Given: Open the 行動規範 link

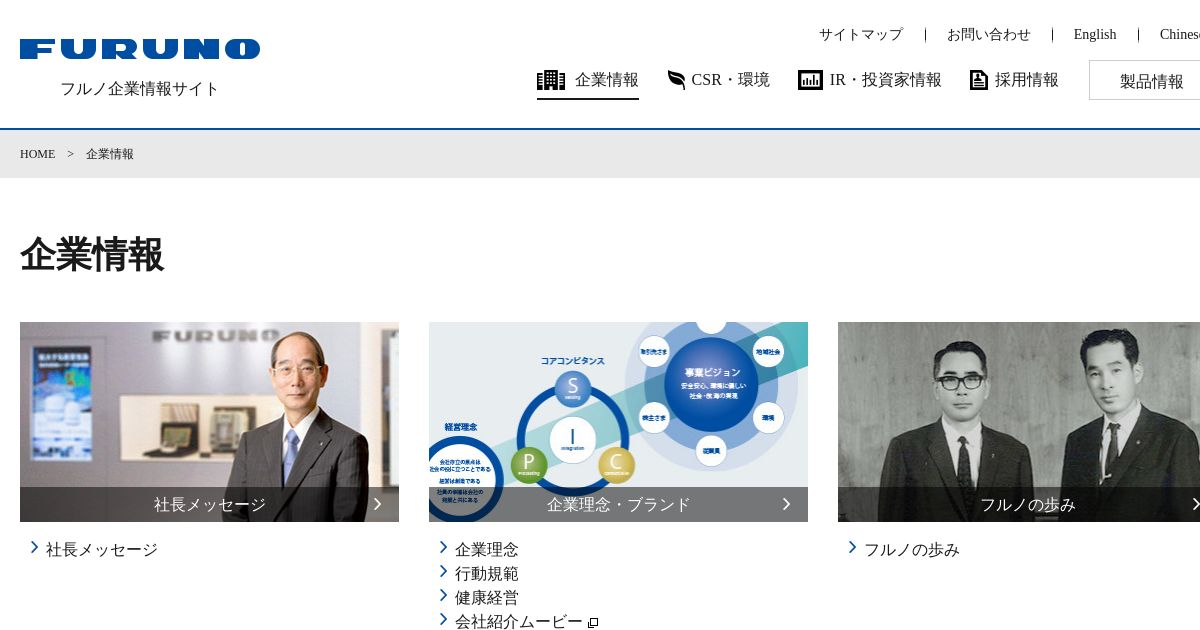Looking at the screenshot, I should coord(487,573).
